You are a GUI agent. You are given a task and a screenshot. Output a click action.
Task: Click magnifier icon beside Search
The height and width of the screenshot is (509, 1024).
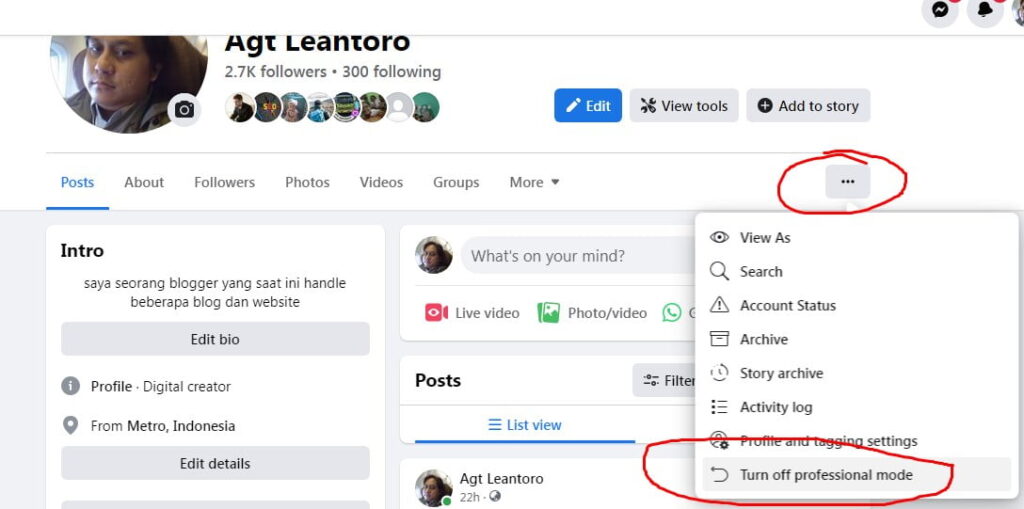719,272
